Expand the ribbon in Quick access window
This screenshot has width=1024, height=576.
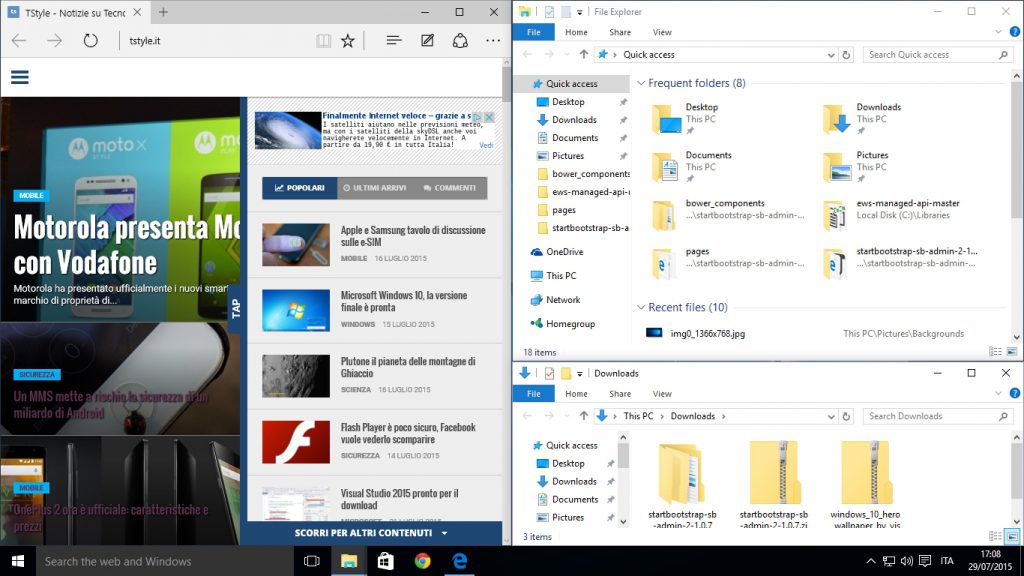coord(998,31)
